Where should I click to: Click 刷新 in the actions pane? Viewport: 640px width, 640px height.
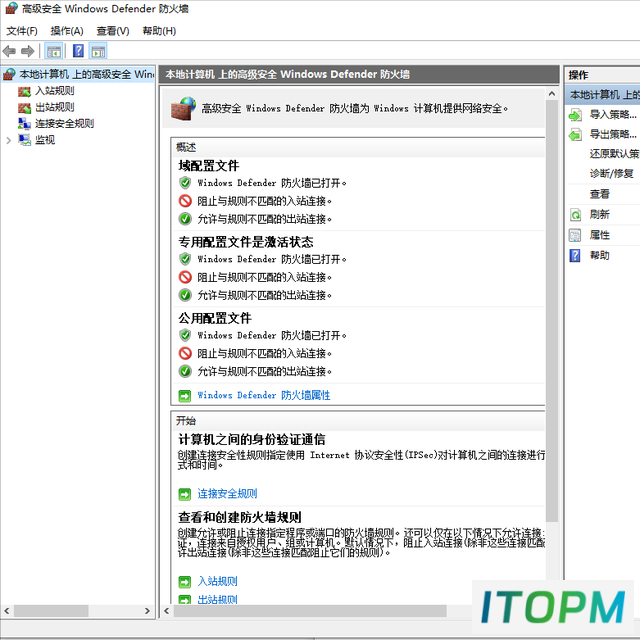[x=600, y=214]
